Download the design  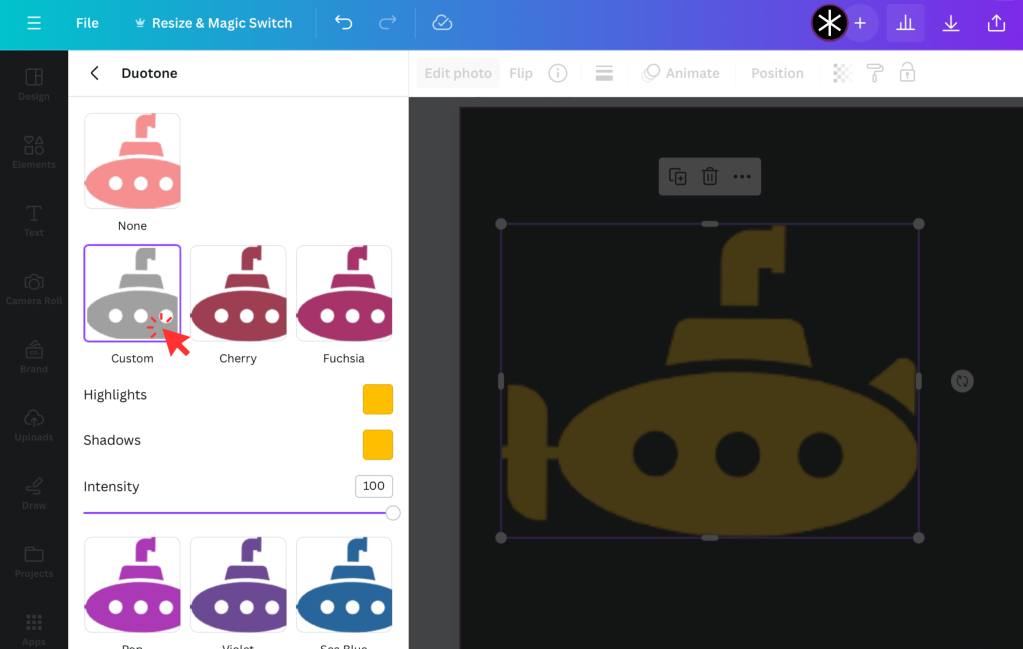951,23
